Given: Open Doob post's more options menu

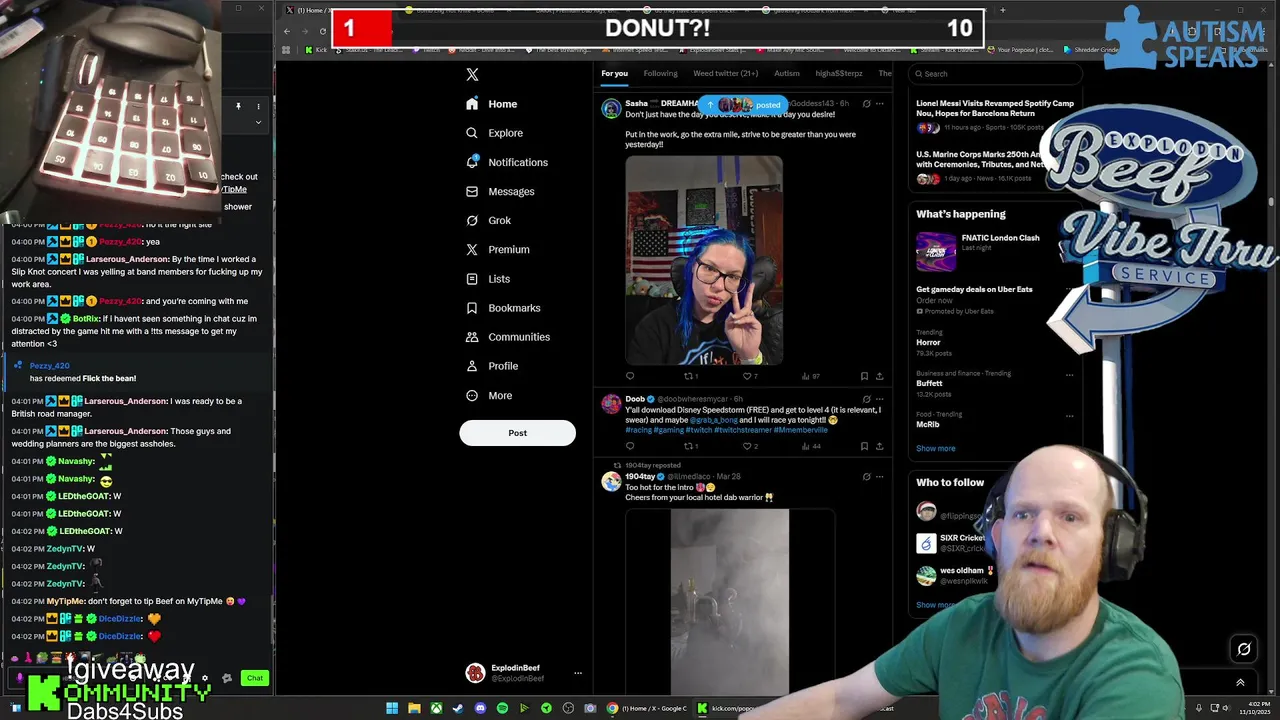Looking at the screenshot, I should pyautogui.click(x=880, y=399).
